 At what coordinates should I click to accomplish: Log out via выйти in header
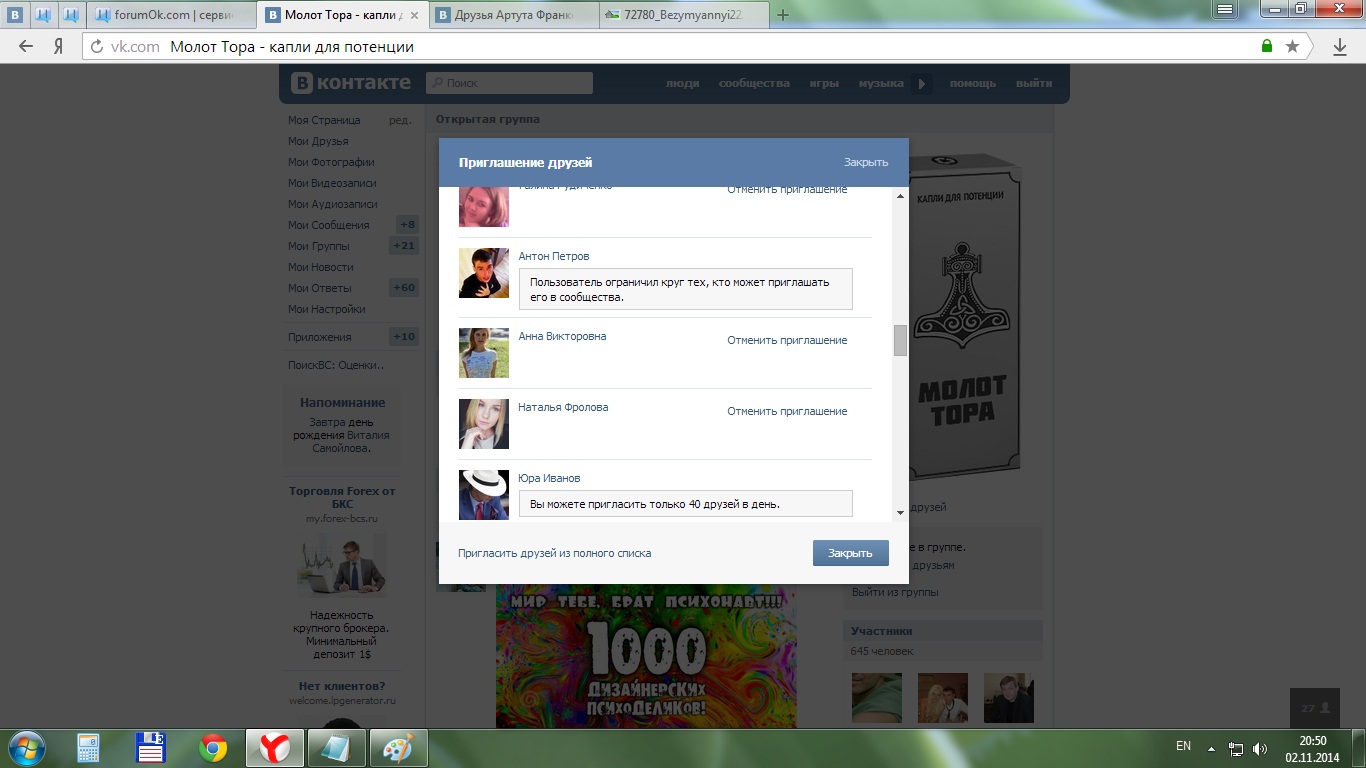[1034, 83]
